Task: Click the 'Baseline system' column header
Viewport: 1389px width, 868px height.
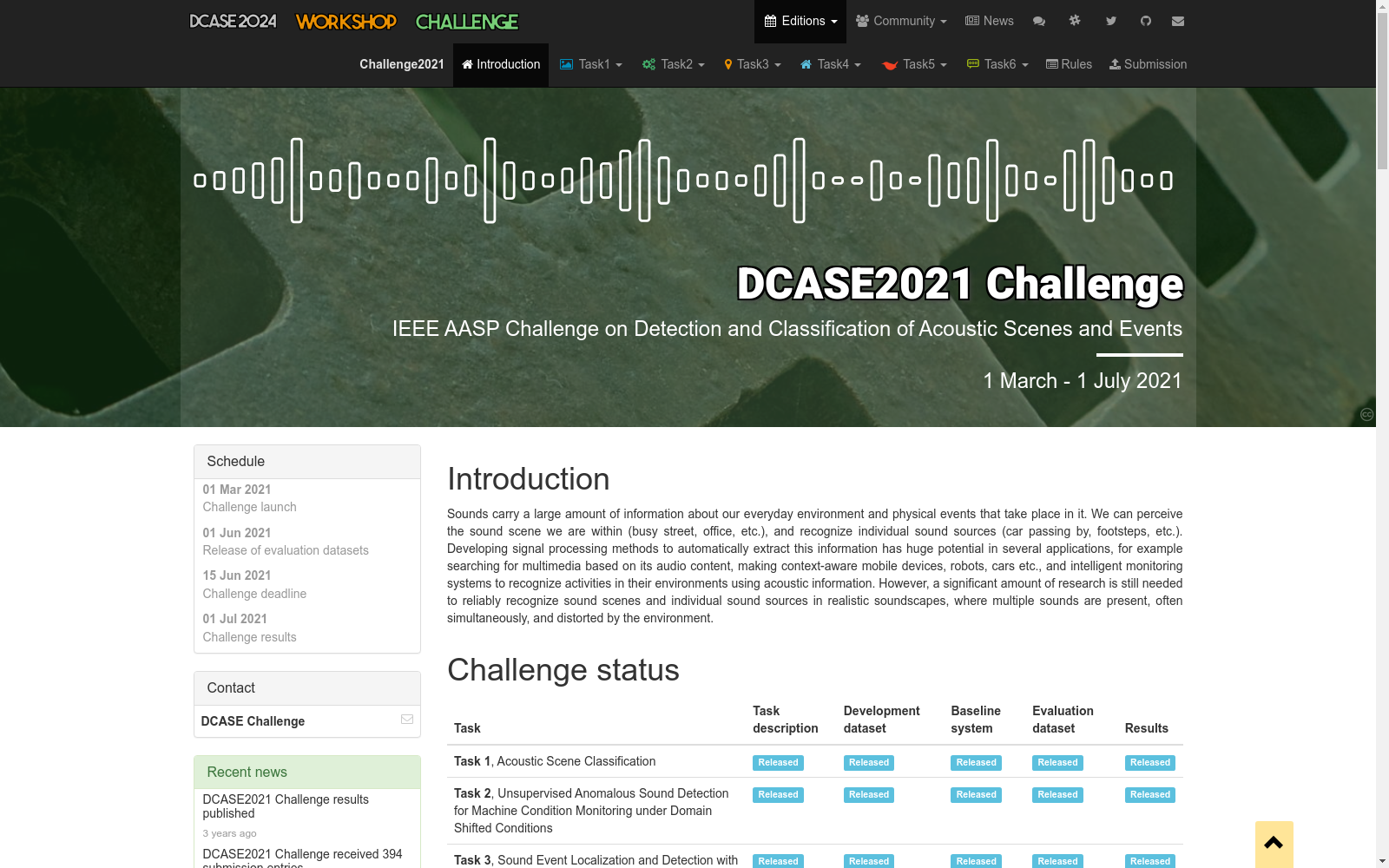Action: tap(976, 720)
